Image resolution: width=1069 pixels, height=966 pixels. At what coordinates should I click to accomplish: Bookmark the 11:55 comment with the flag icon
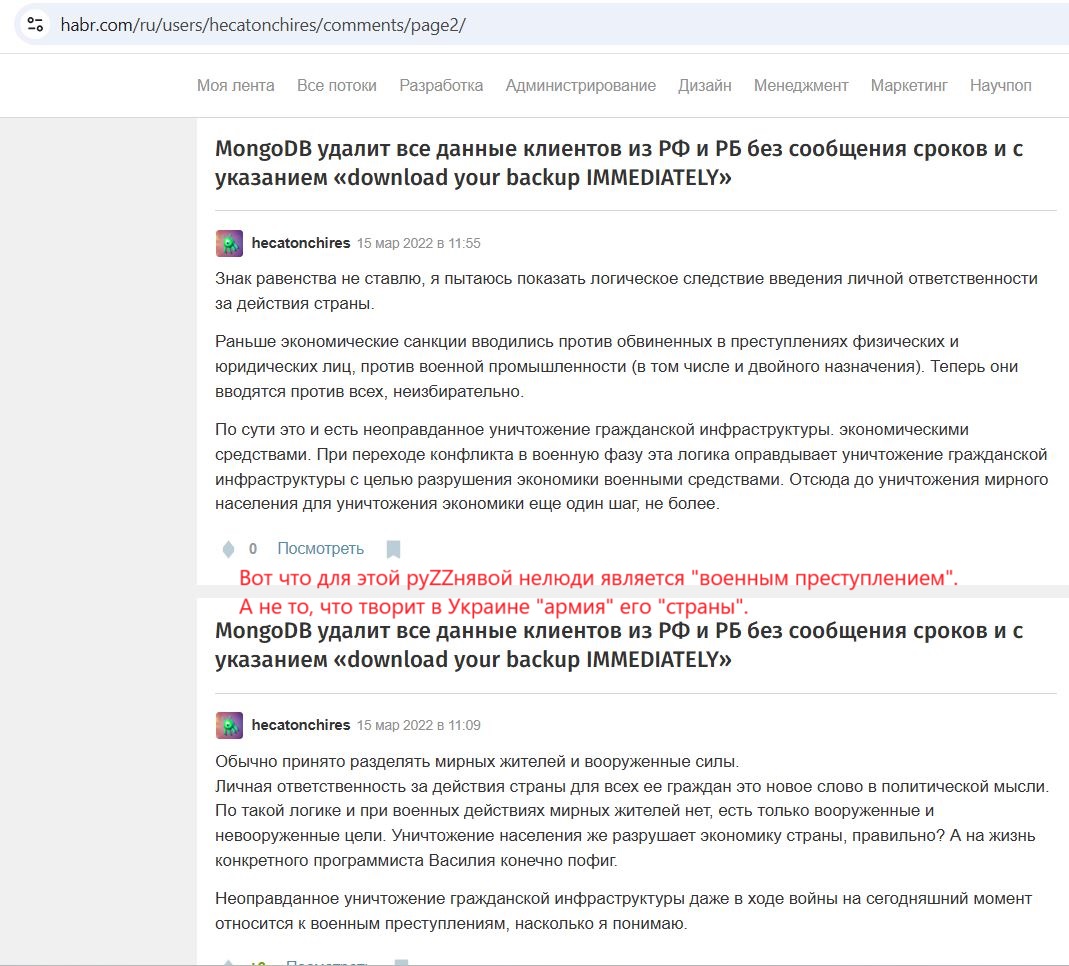pyautogui.click(x=393, y=549)
